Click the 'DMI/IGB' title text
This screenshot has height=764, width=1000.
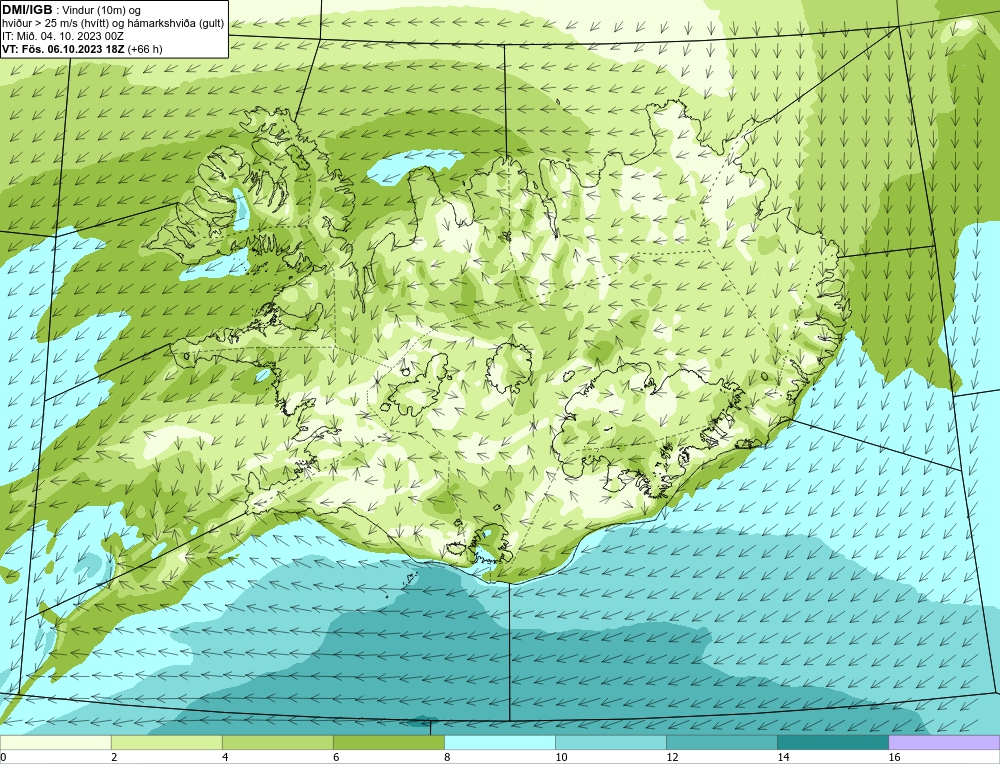pyautogui.click(x=27, y=10)
